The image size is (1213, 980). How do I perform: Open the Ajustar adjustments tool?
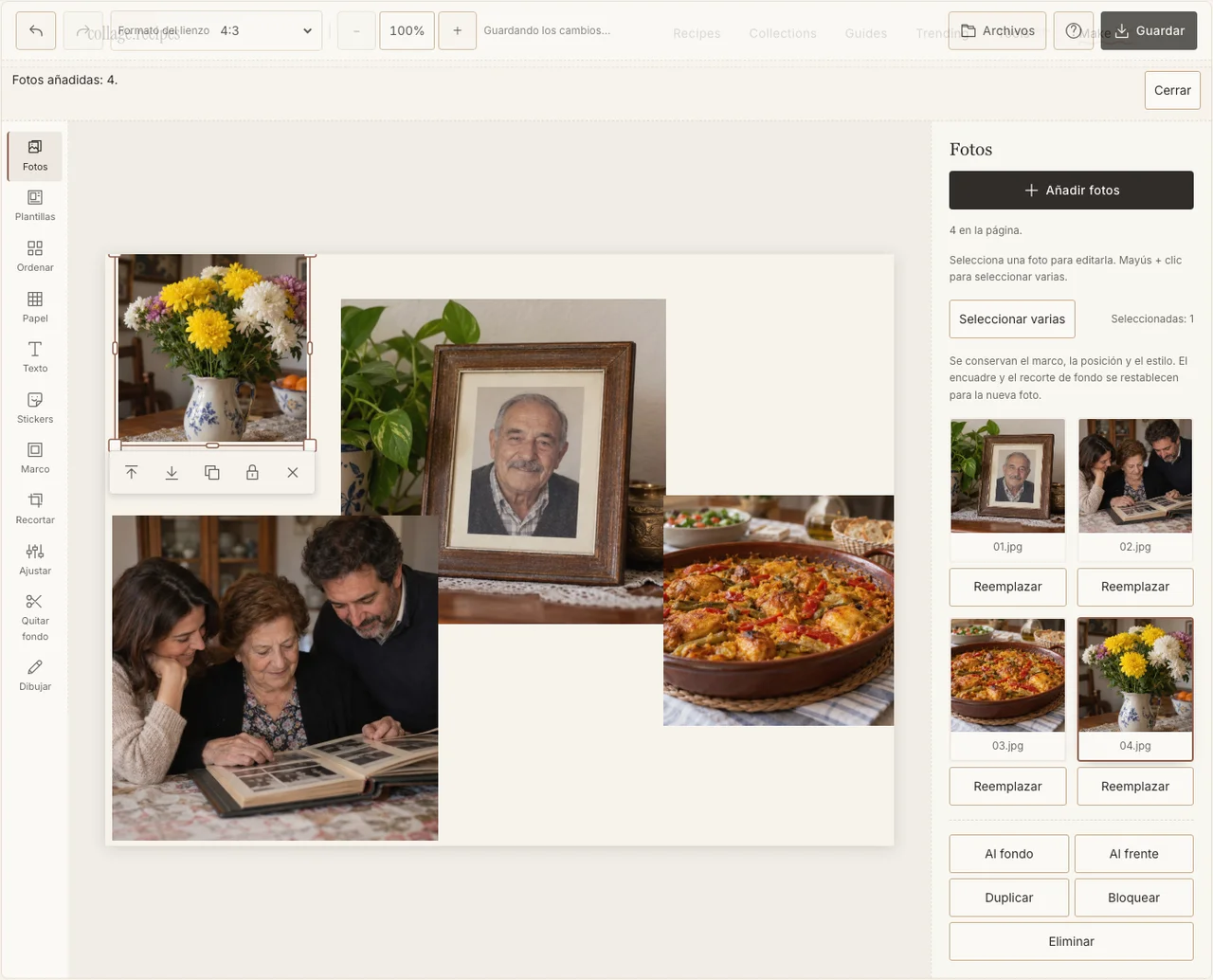coord(35,560)
